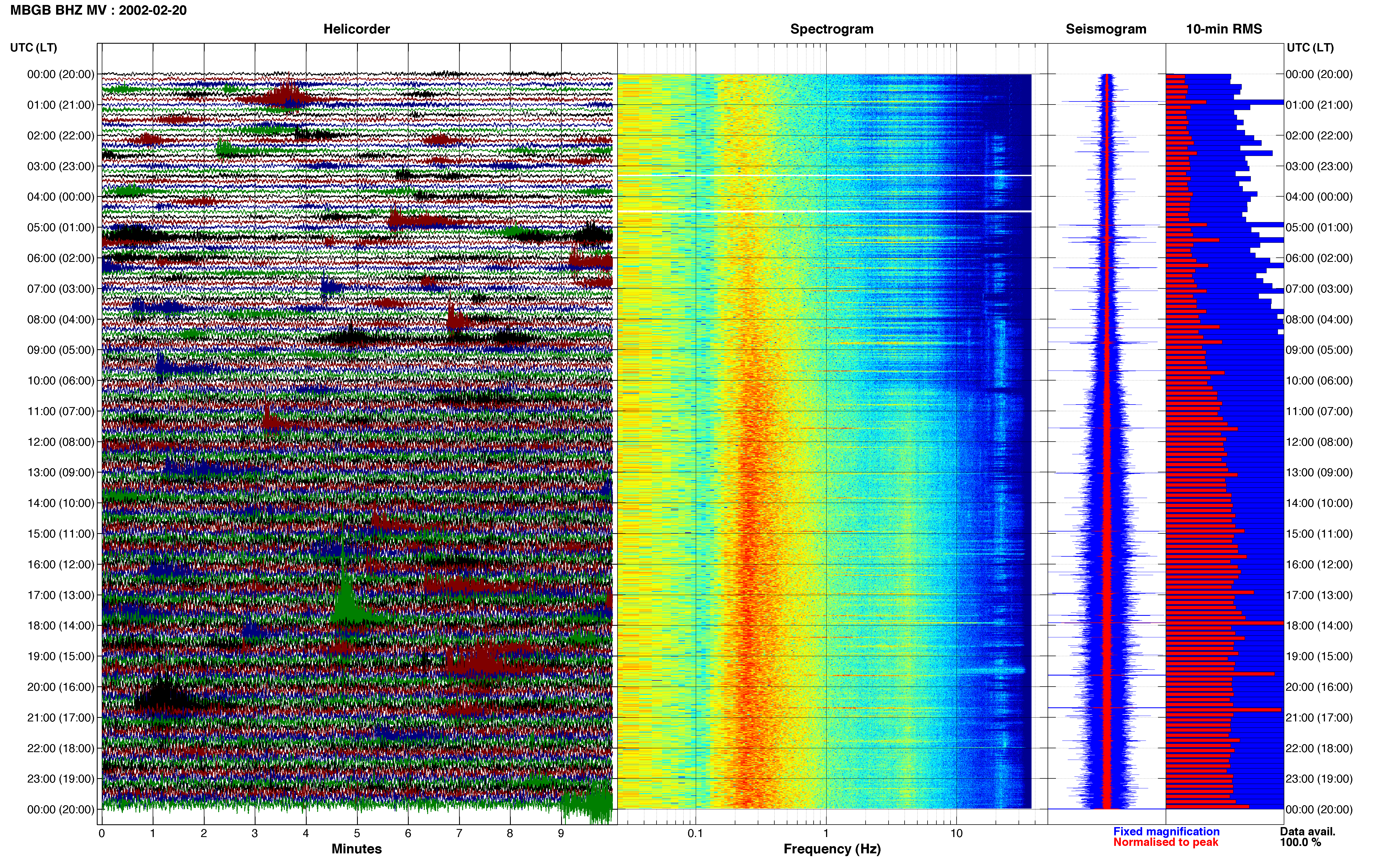Click '04:00 (00:00)' beside the RMS panel
Screen dimensions: 1388x868
tap(1319, 197)
